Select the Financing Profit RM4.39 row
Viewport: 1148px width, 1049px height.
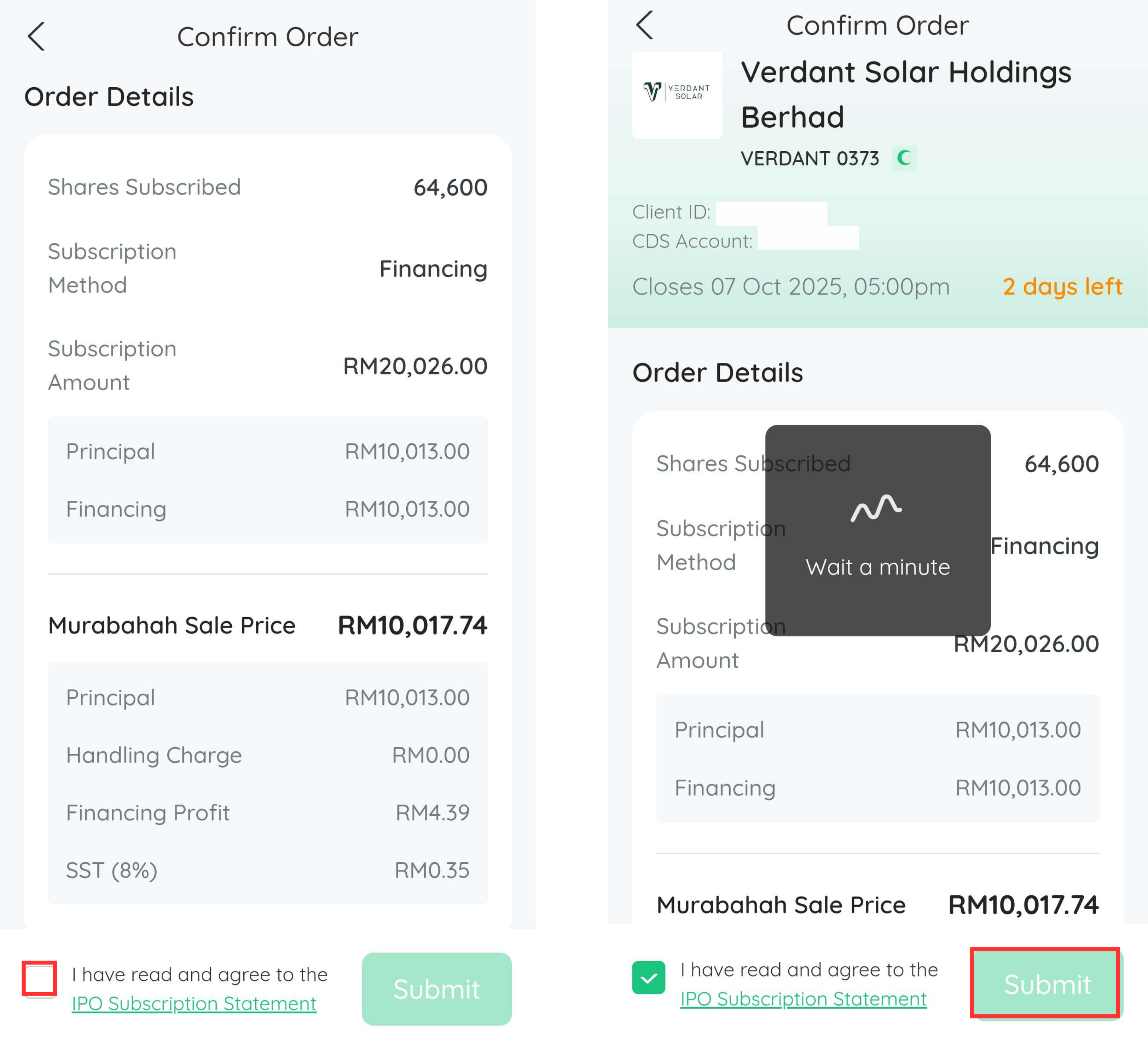(x=268, y=812)
